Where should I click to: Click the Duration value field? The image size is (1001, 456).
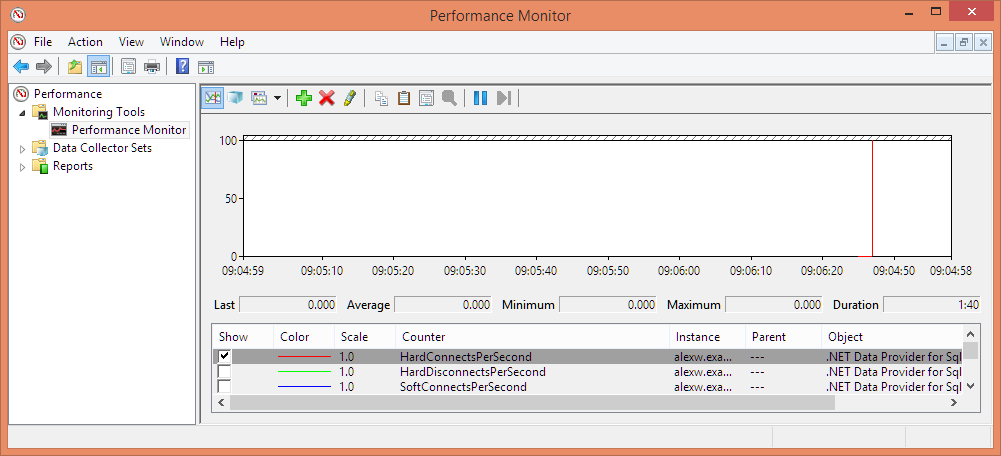coord(931,305)
